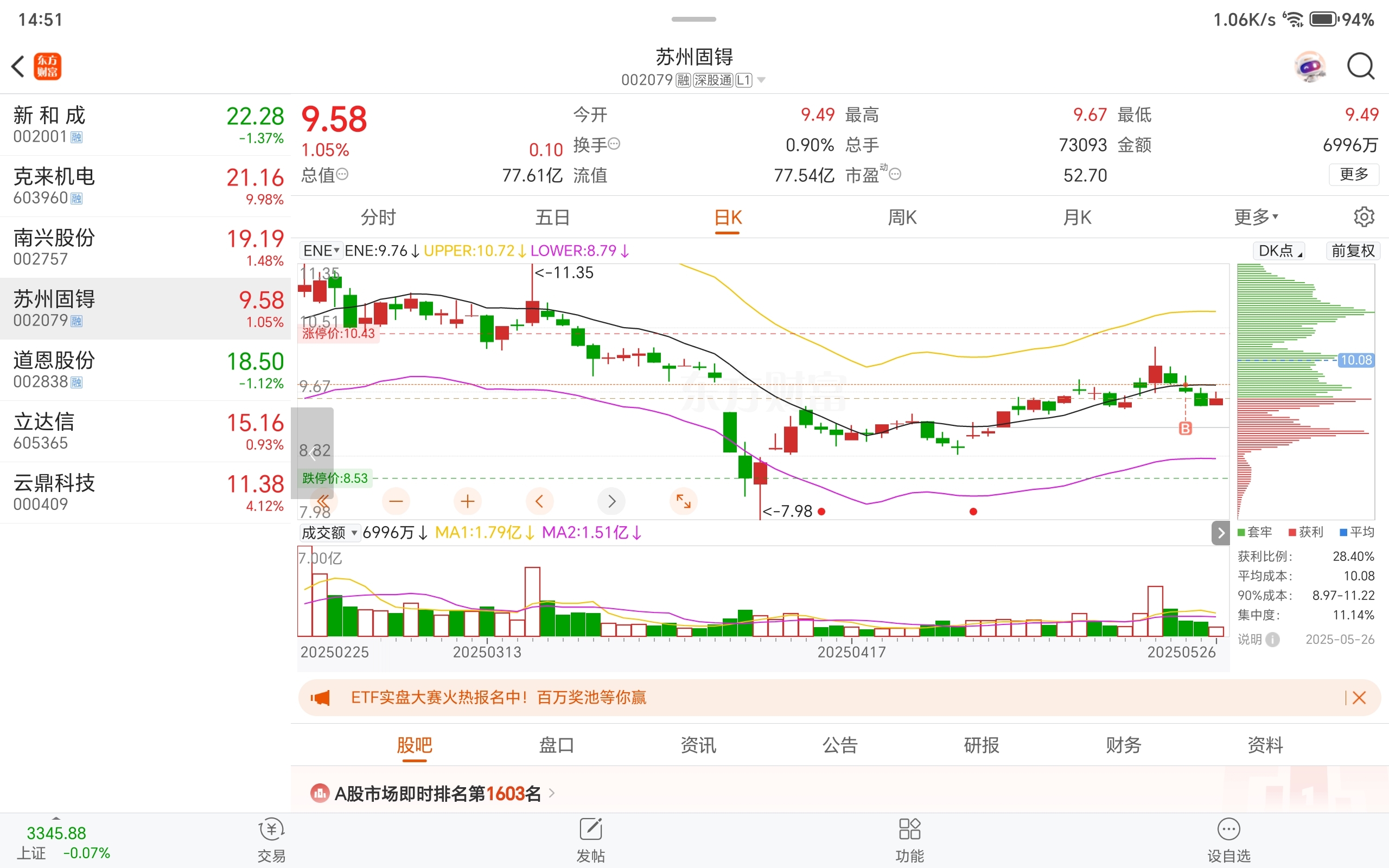Tap the back arrow icon
Image resolution: width=1389 pixels, height=868 pixels.
coord(18,66)
